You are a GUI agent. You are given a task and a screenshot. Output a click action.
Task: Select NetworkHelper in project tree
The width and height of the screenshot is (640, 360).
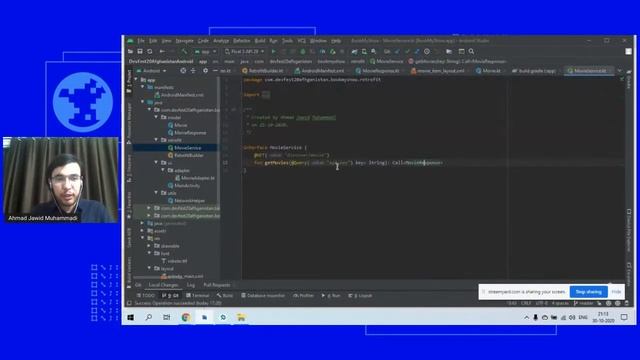(187, 201)
